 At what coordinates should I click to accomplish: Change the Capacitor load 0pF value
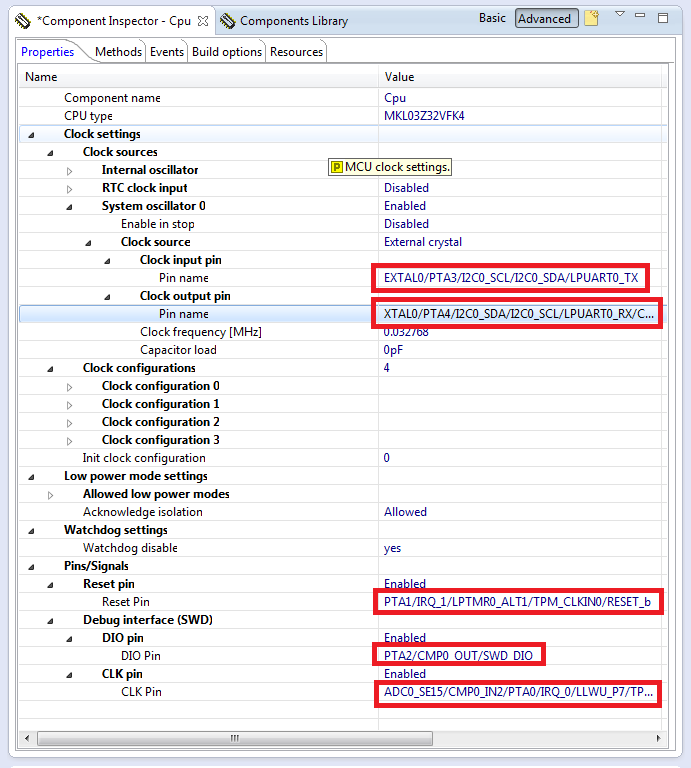coord(393,350)
